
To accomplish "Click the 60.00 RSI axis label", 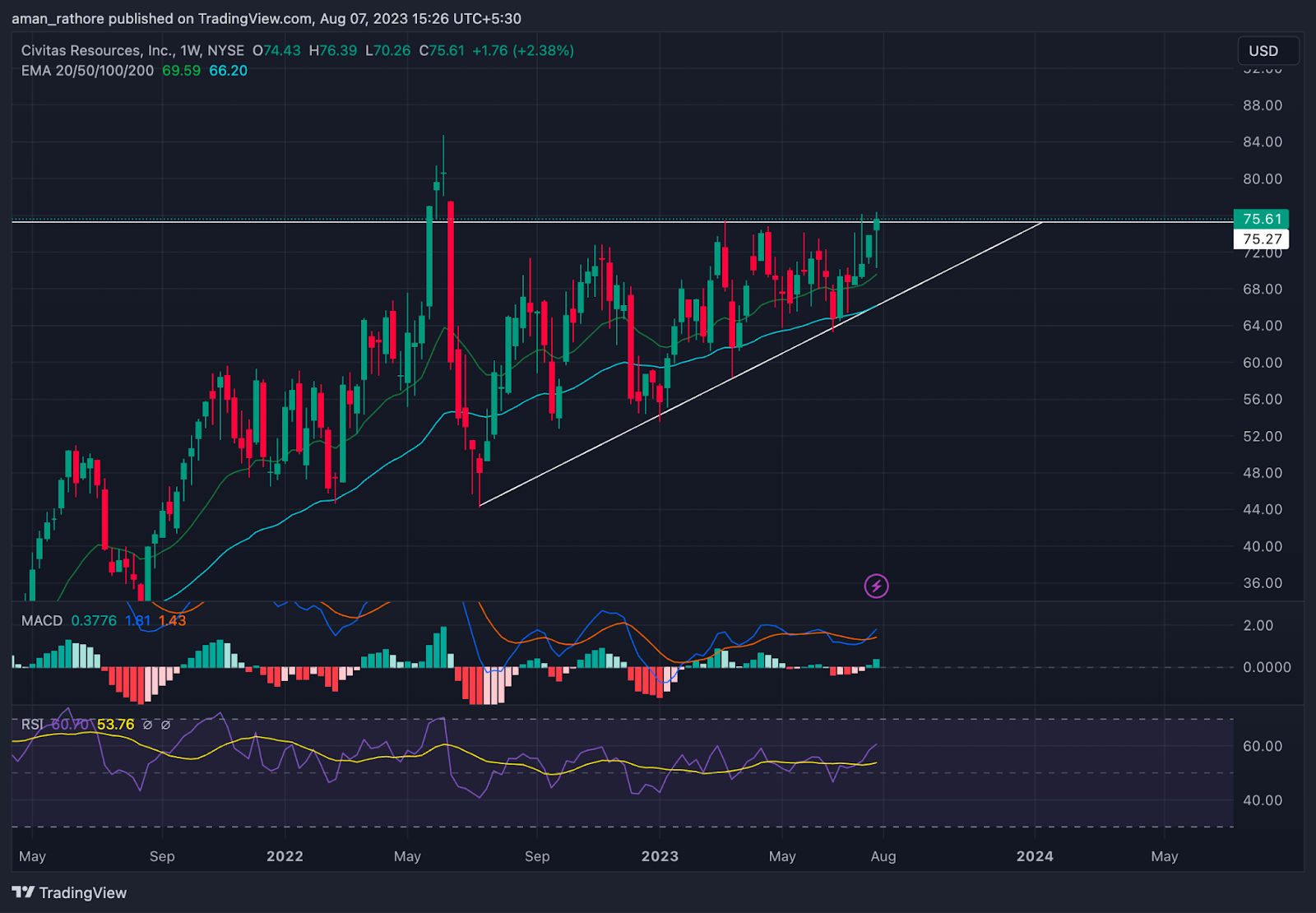I will pos(1263,746).
